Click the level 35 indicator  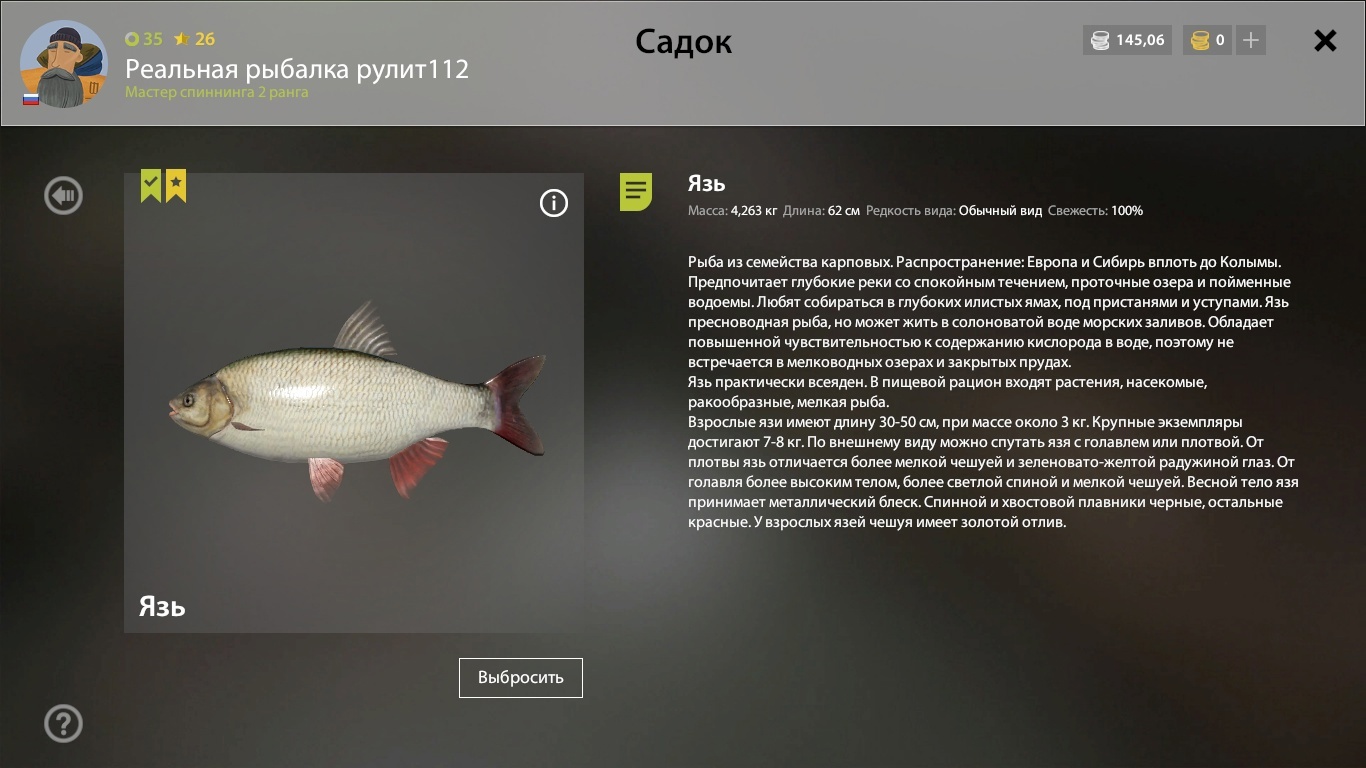[144, 39]
